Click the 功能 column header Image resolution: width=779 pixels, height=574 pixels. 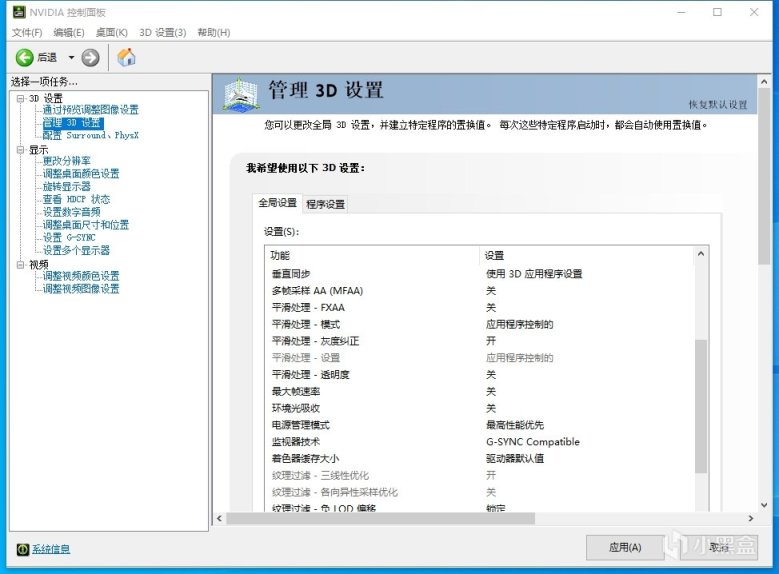point(372,255)
